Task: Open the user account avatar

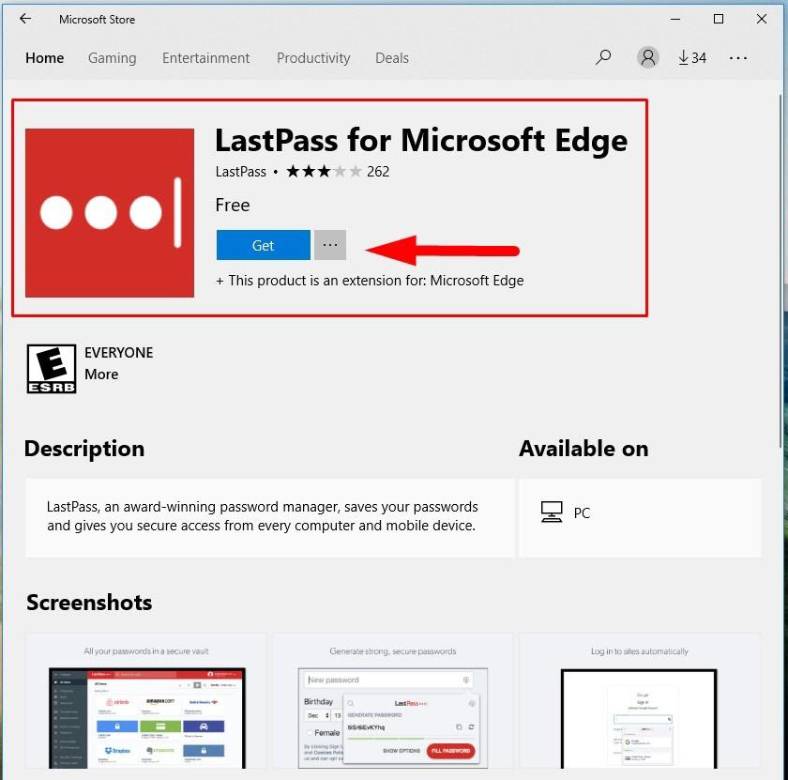Action: click(x=648, y=57)
